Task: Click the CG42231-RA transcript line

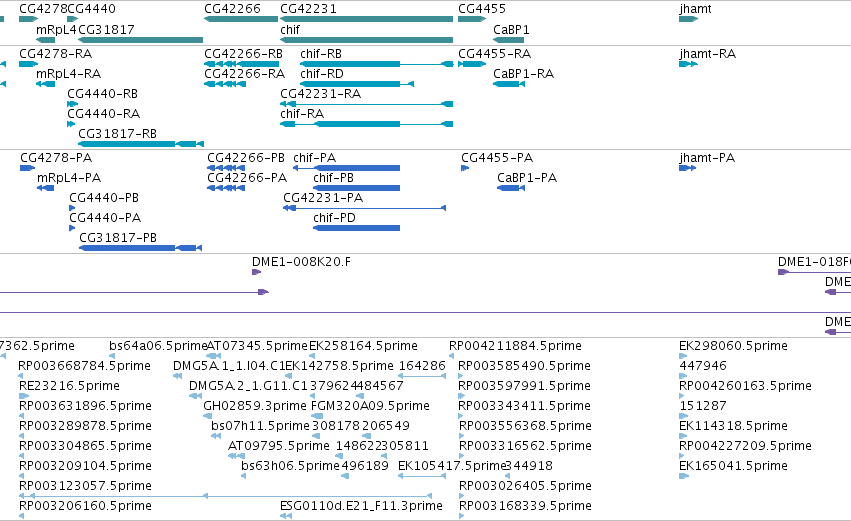Action: (x=366, y=104)
